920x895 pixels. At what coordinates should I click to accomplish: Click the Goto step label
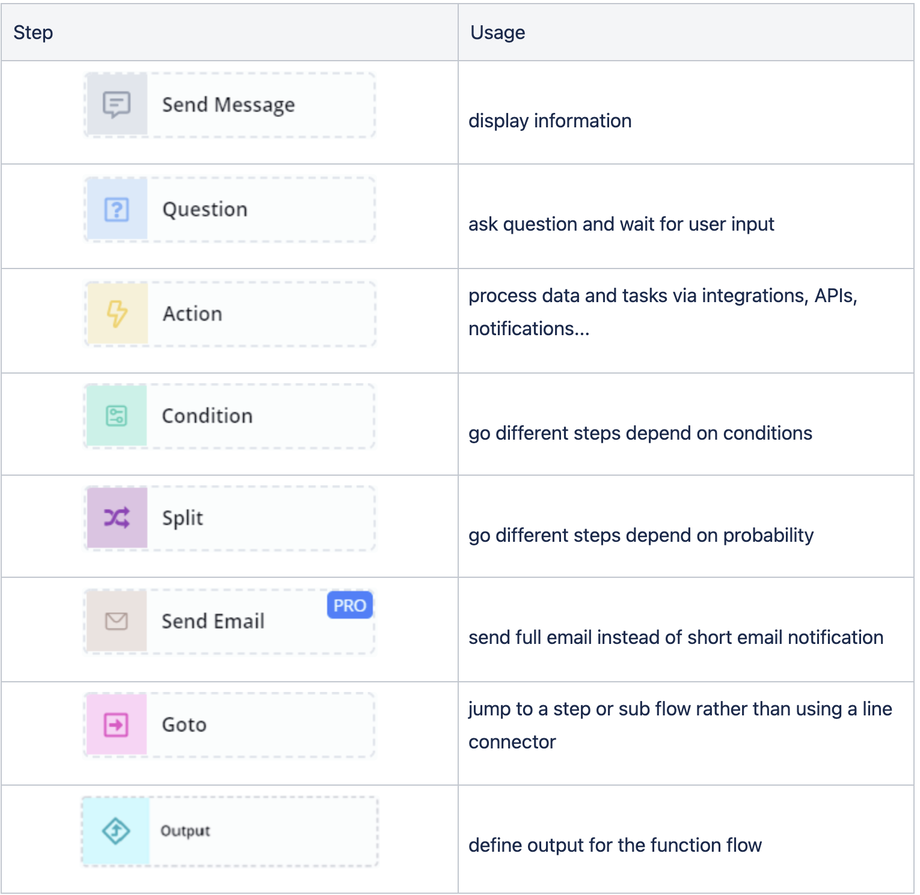tap(184, 724)
